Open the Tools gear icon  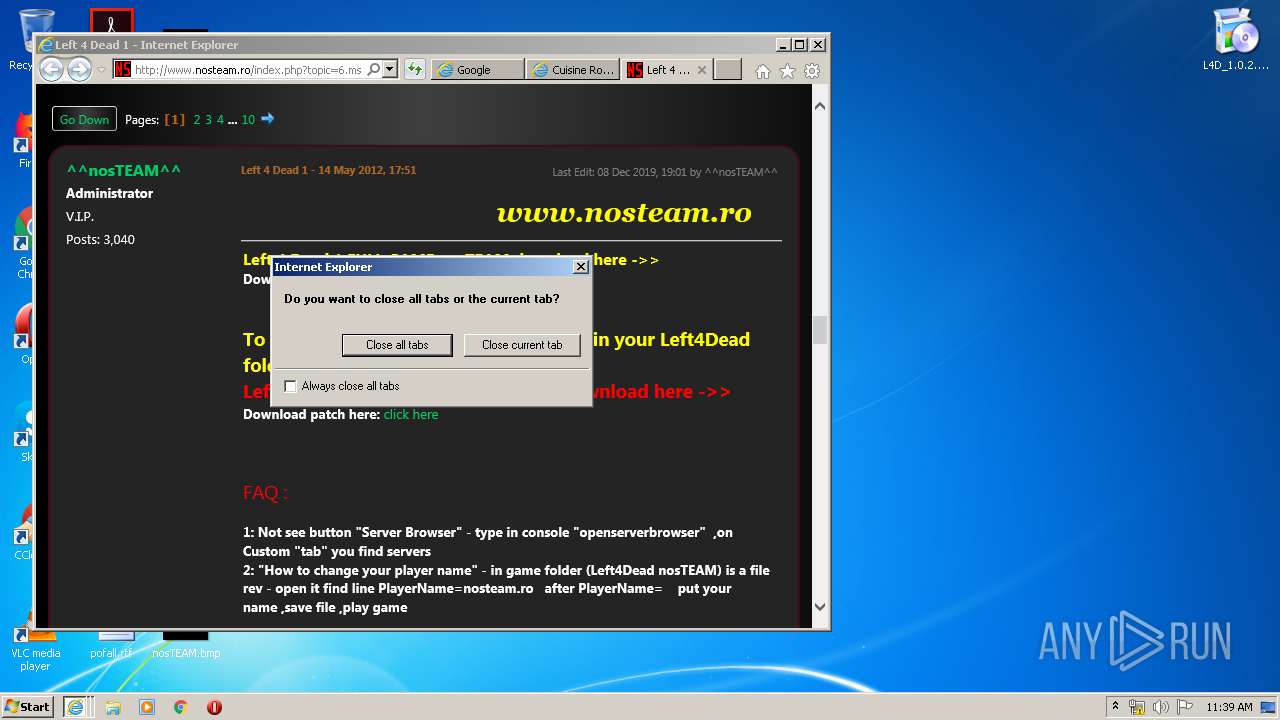812,71
